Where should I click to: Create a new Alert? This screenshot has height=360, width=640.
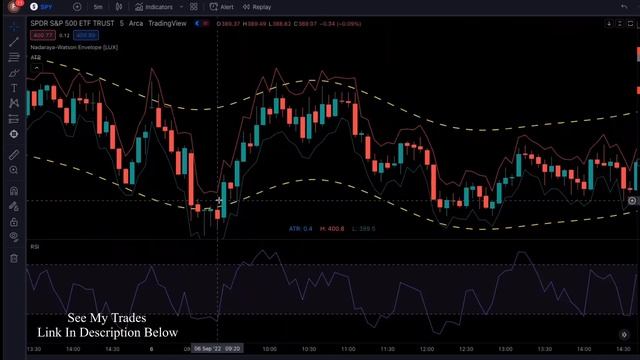(x=222, y=7)
